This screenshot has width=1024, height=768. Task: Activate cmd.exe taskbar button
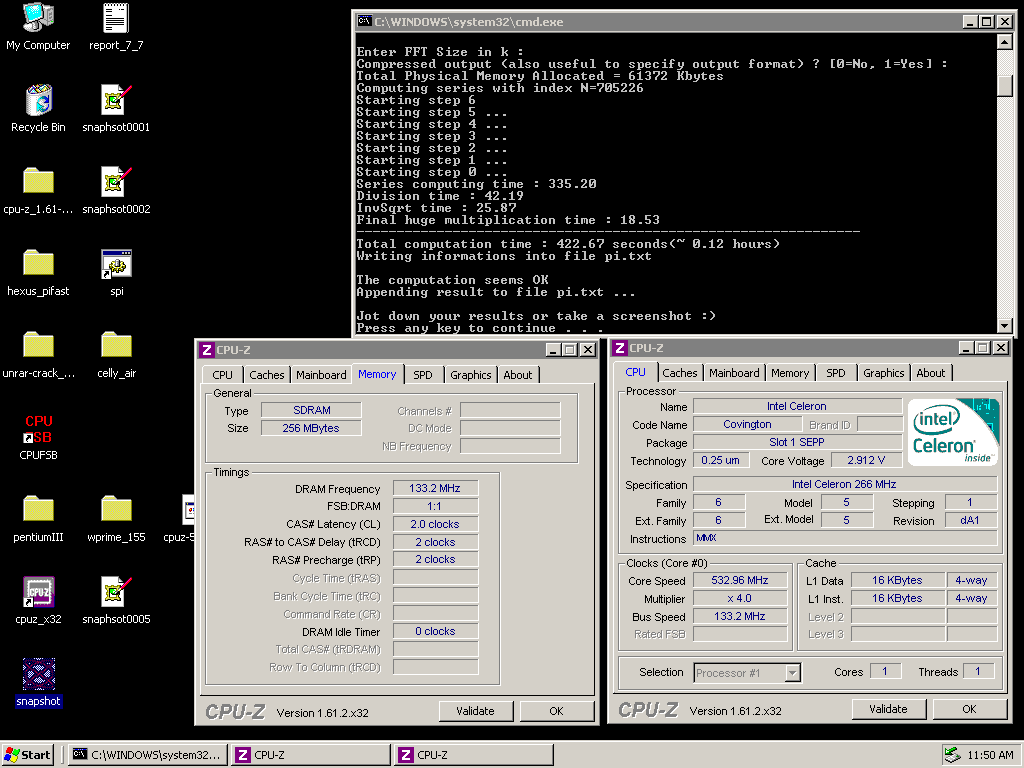pyautogui.click(x=148, y=755)
